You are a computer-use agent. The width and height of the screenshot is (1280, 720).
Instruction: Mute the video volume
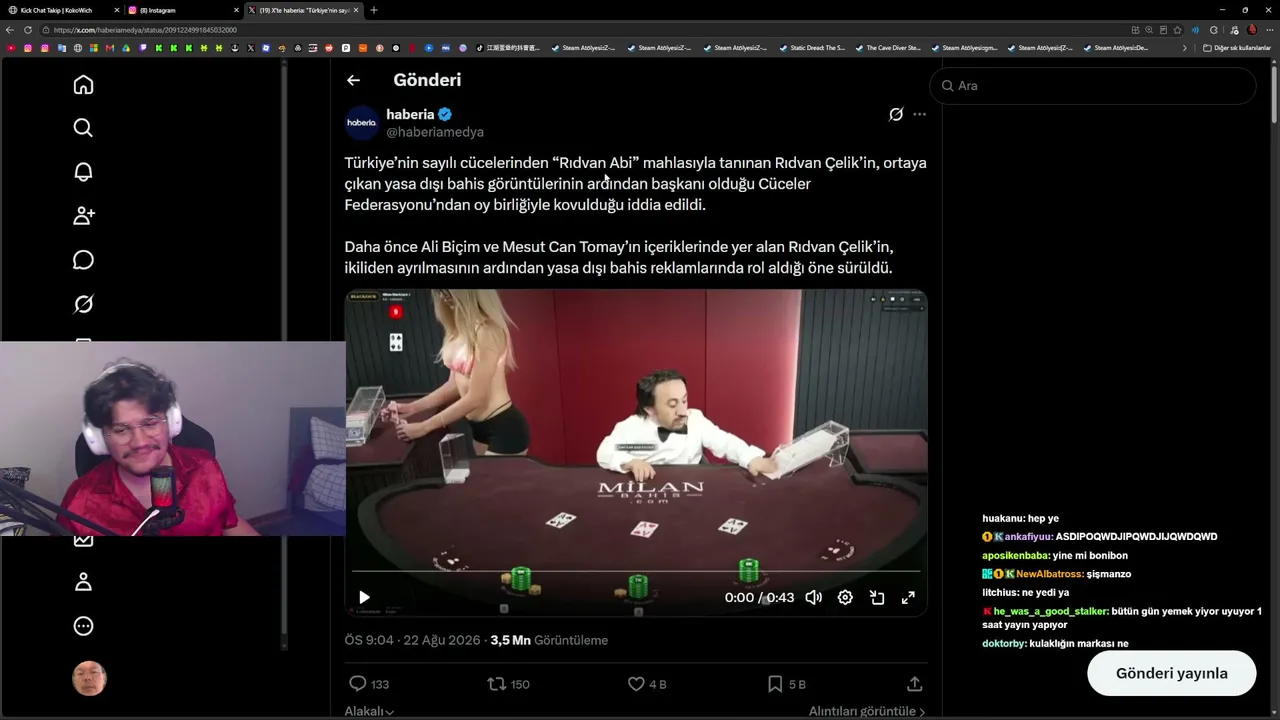coord(814,597)
